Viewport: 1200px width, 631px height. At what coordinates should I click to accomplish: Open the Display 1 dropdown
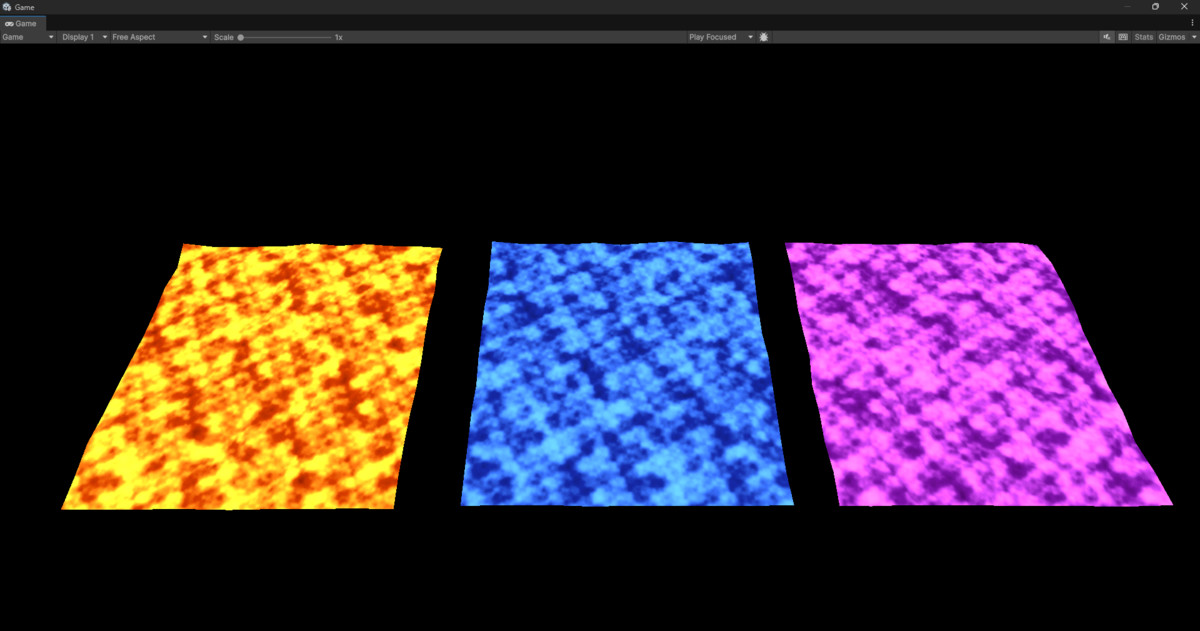pyautogui.click(x=84, y=37)
